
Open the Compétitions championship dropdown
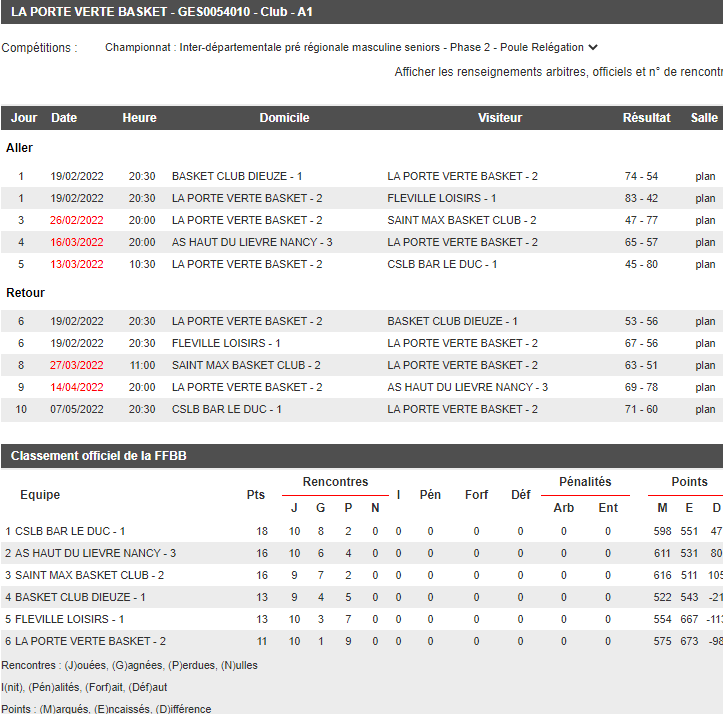point(351,48)
